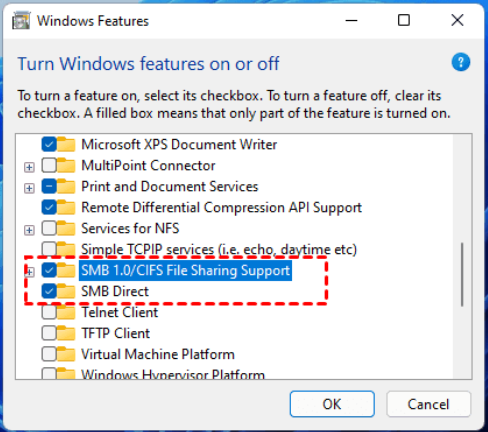Confirm changes with the OK button
The width and height of the screenshot is (488, 432).
(332, 404)
